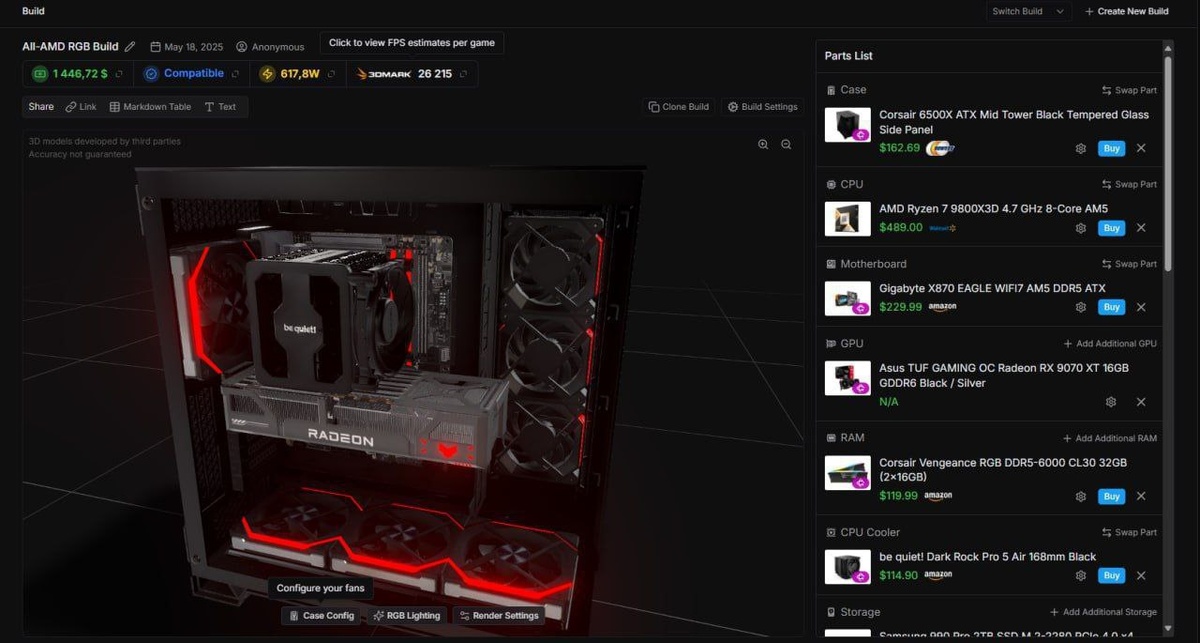The image size is (1200, 643).
Task: Open settings gear for Corsair 6500X case
Action: [x=1081, y=148]
